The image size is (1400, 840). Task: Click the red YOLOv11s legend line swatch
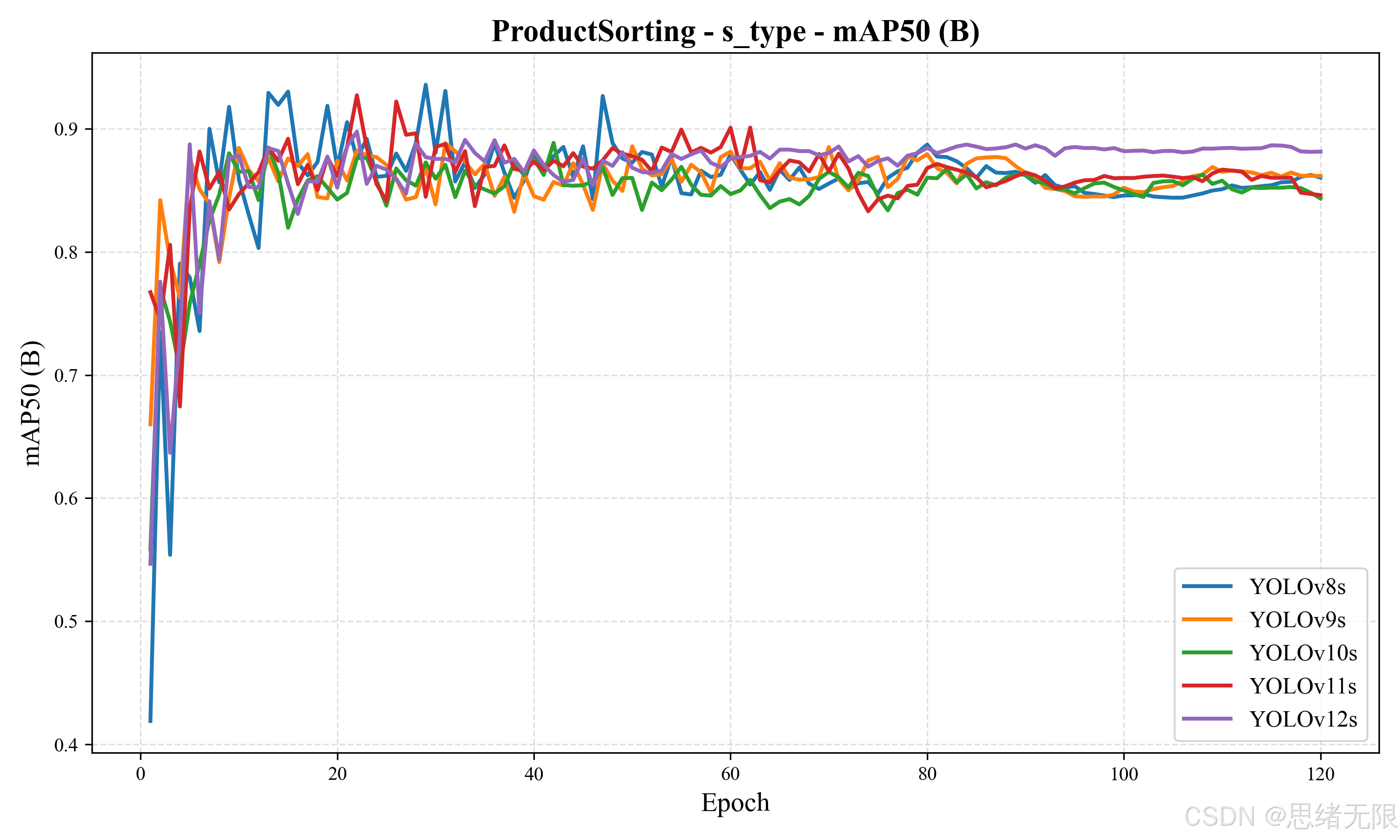point(1207,686)
